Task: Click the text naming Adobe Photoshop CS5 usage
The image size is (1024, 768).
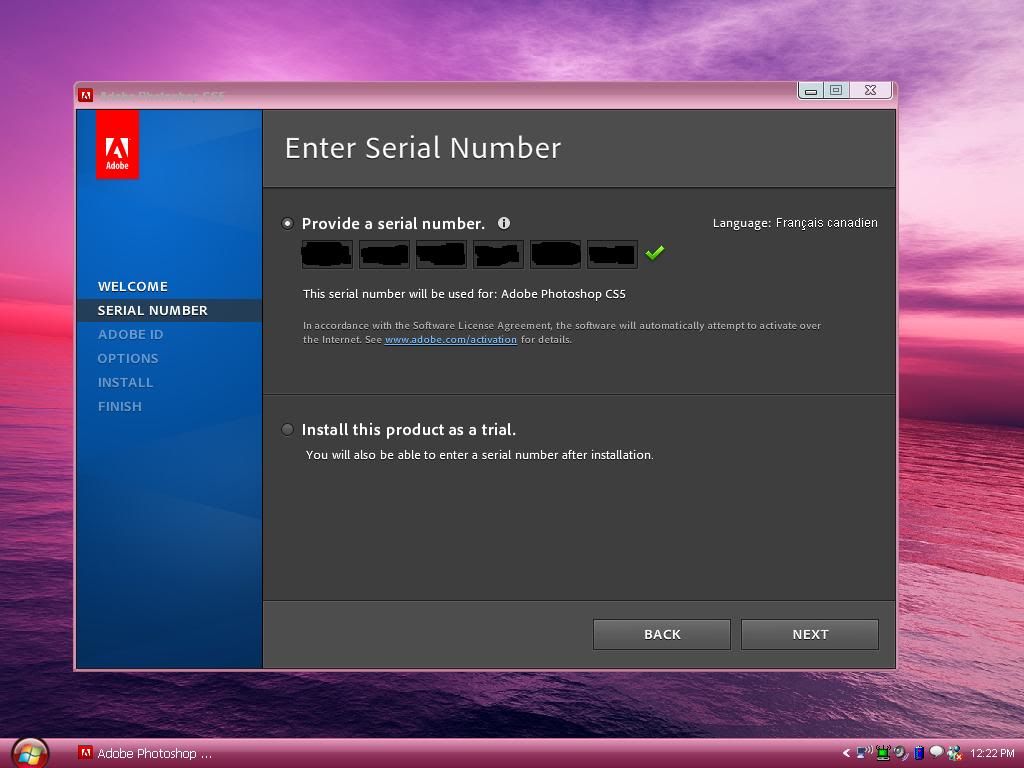Action: [464, 294]
